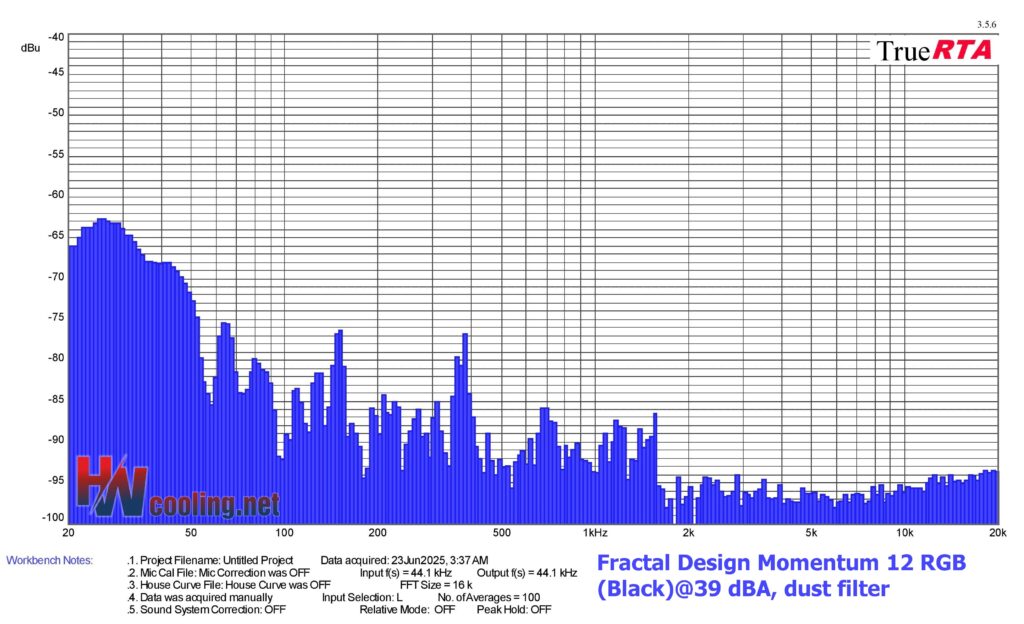Click the -65 label on vertical axis

pos(56,235)
